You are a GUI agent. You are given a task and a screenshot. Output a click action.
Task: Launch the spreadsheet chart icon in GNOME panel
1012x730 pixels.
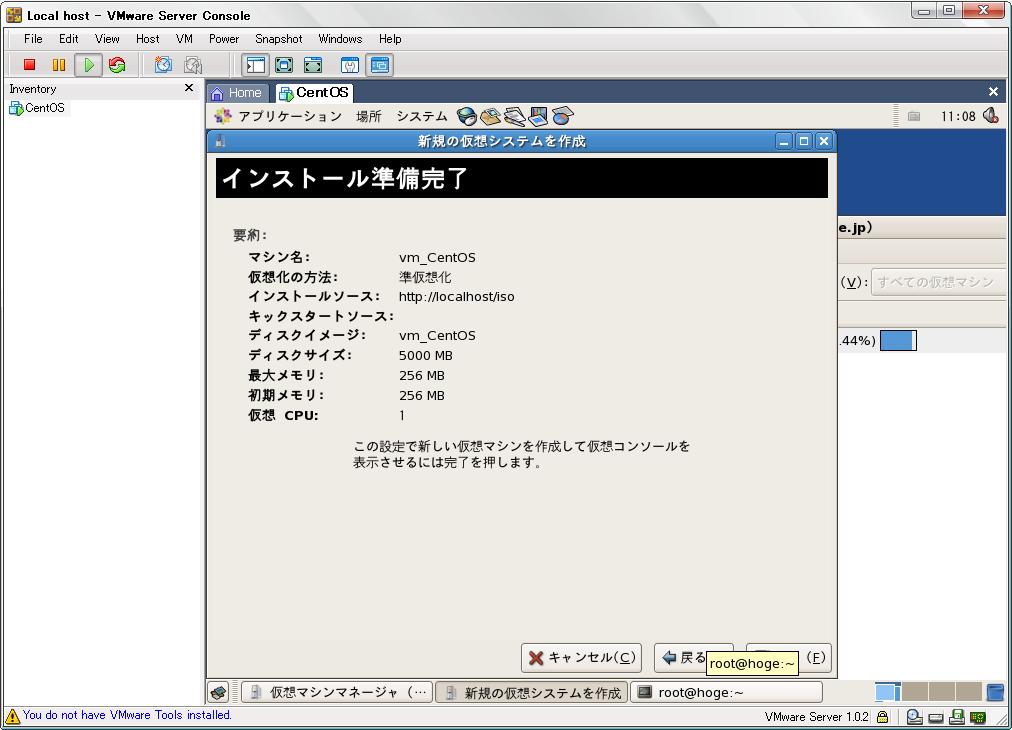click(x=562, y=116)
